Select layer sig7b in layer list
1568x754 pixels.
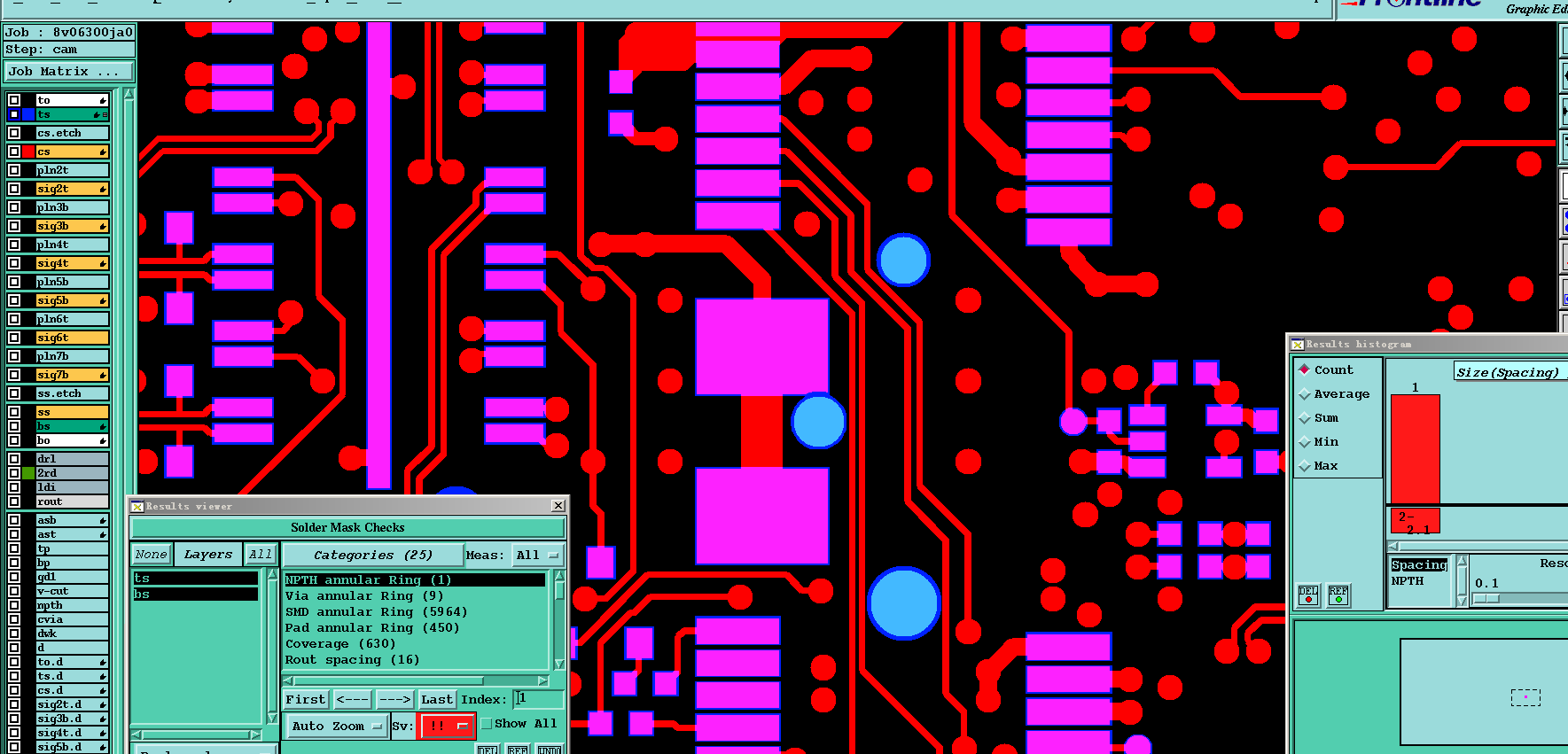pos(72,375)
